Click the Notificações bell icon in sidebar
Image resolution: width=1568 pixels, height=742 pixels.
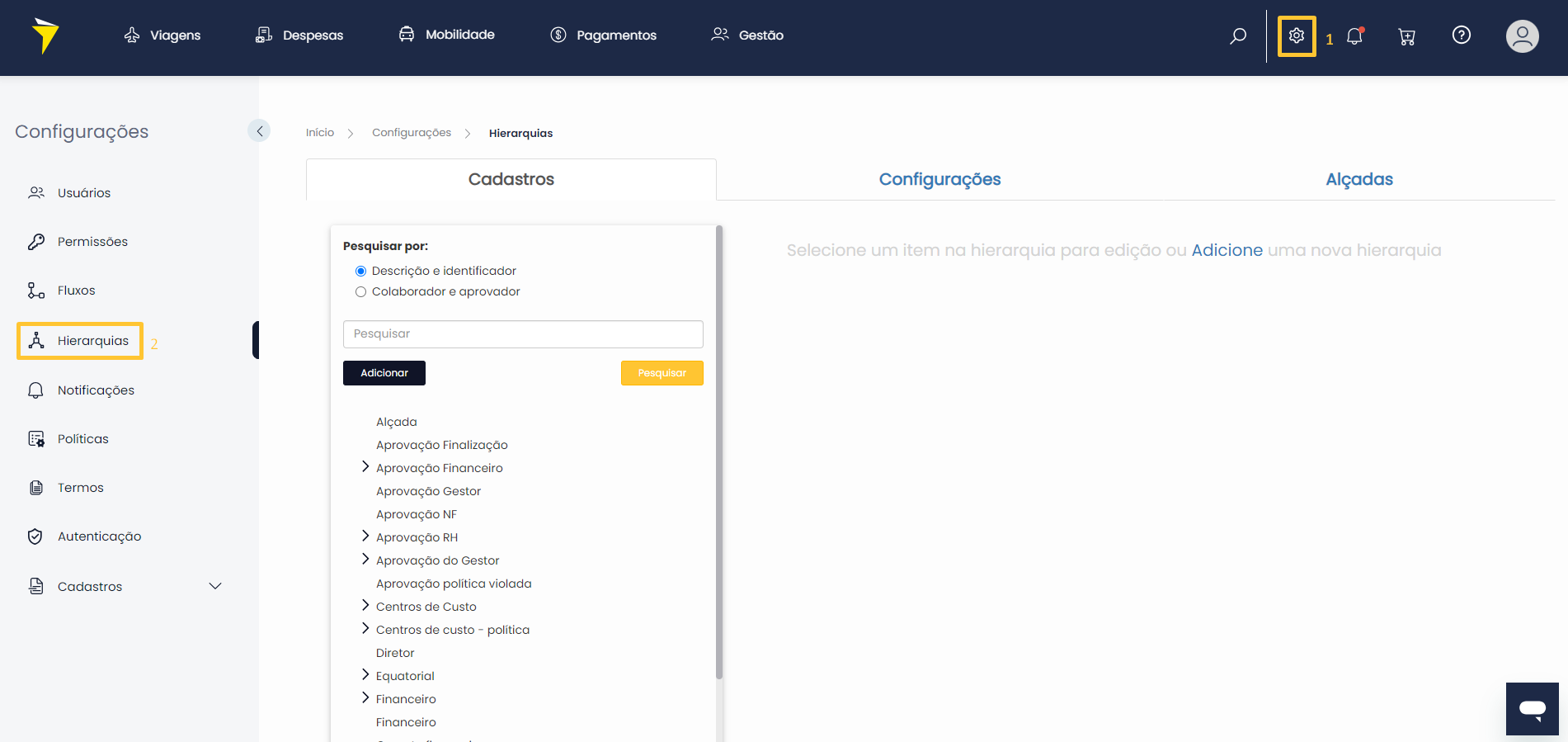(x=35, y=390)
